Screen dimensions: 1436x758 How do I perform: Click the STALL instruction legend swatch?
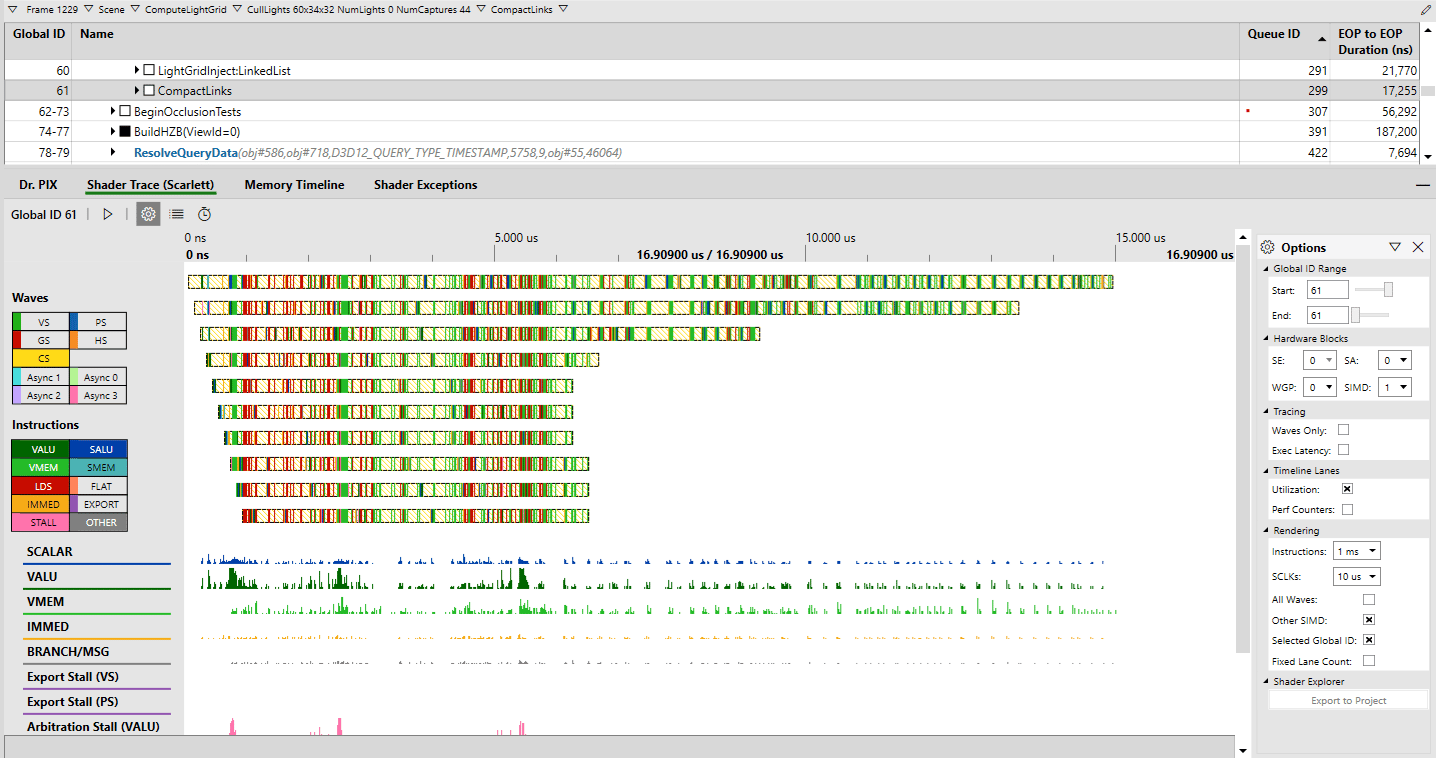click(41, 522)
